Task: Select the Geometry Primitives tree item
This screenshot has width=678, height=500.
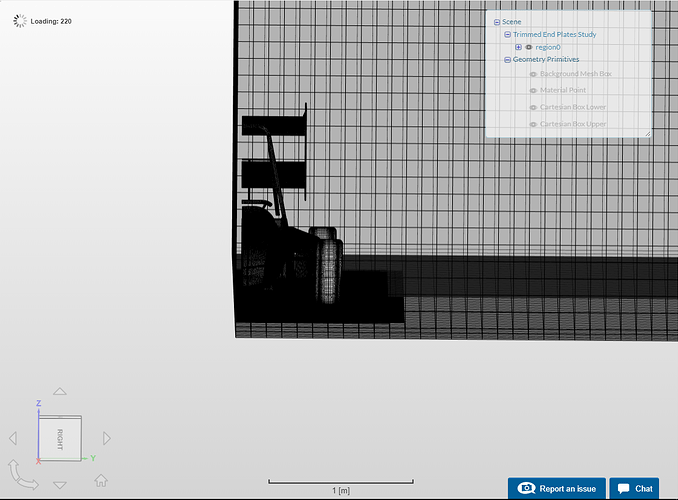Action: click(x=546, y=59)
